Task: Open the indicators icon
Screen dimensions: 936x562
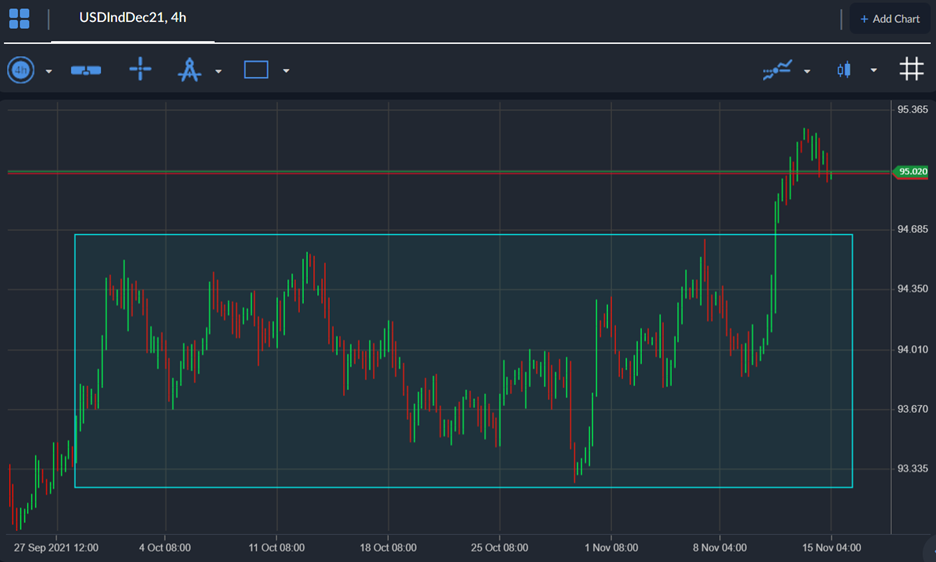Action: click(x=777, y=70)
